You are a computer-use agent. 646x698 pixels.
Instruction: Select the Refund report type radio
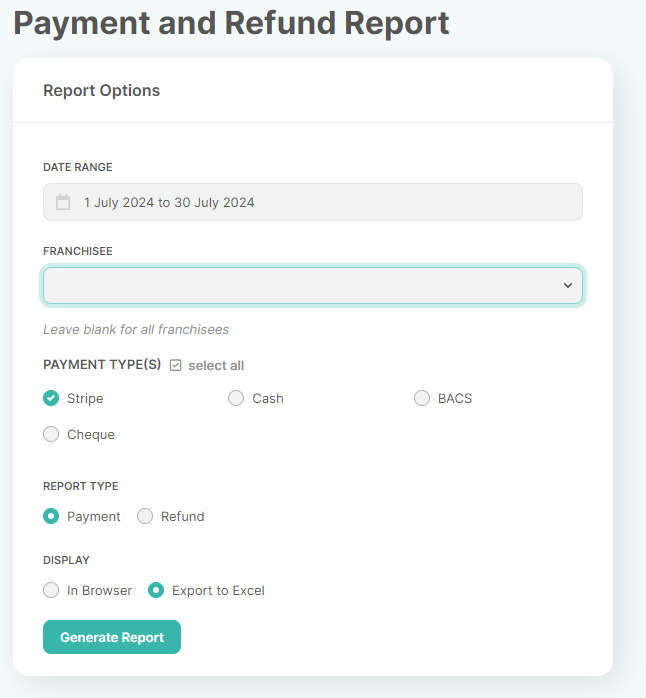click(x=145, y=516)
